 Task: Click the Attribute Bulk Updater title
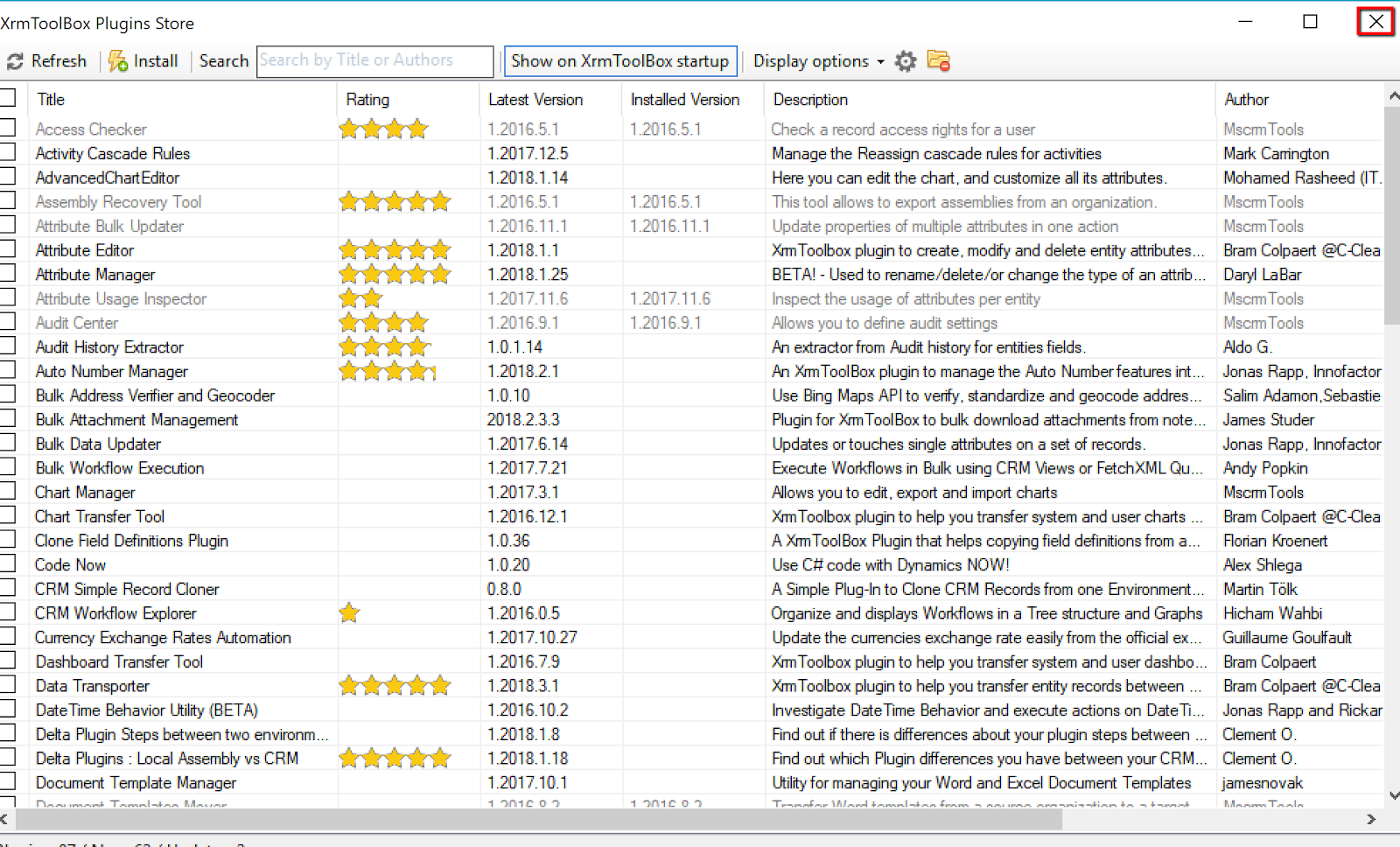(x=109, y=227)
